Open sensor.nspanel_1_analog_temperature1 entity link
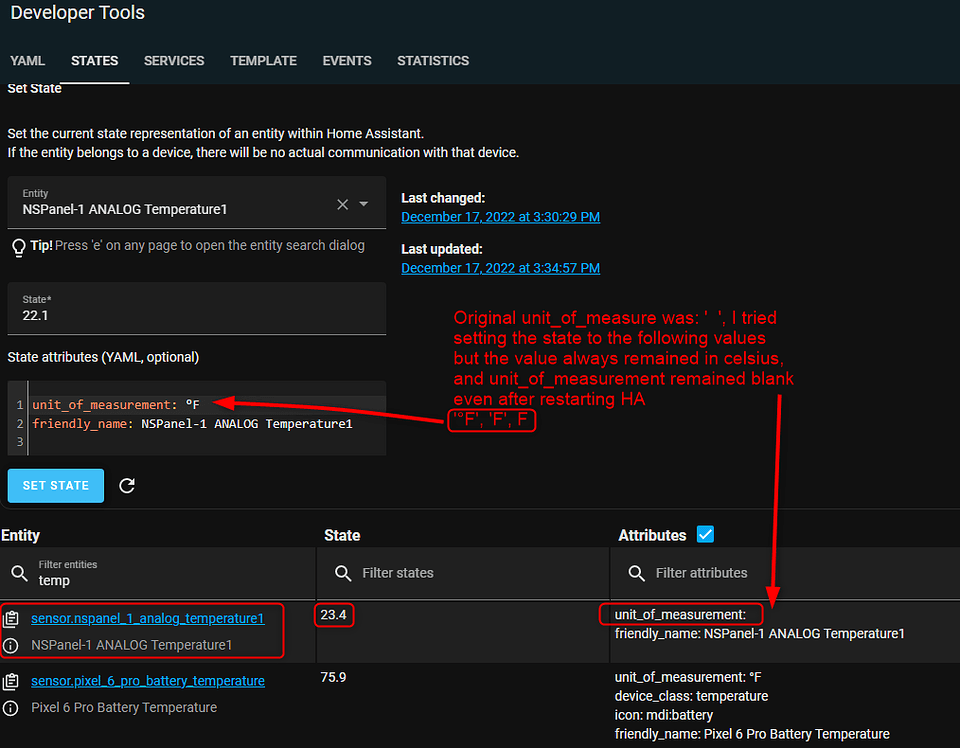Screen dimensions: 960x748 click(x=147, y=619)
